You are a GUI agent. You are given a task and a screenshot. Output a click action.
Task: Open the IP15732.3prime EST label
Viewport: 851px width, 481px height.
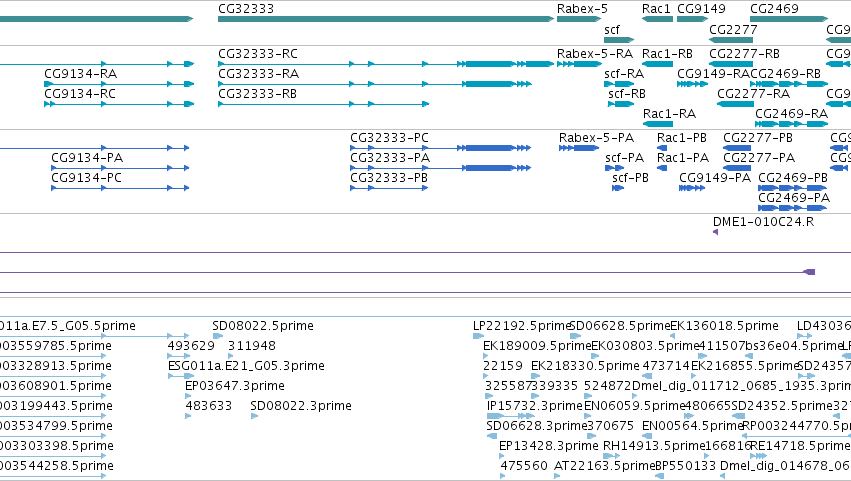pos(535,406)
